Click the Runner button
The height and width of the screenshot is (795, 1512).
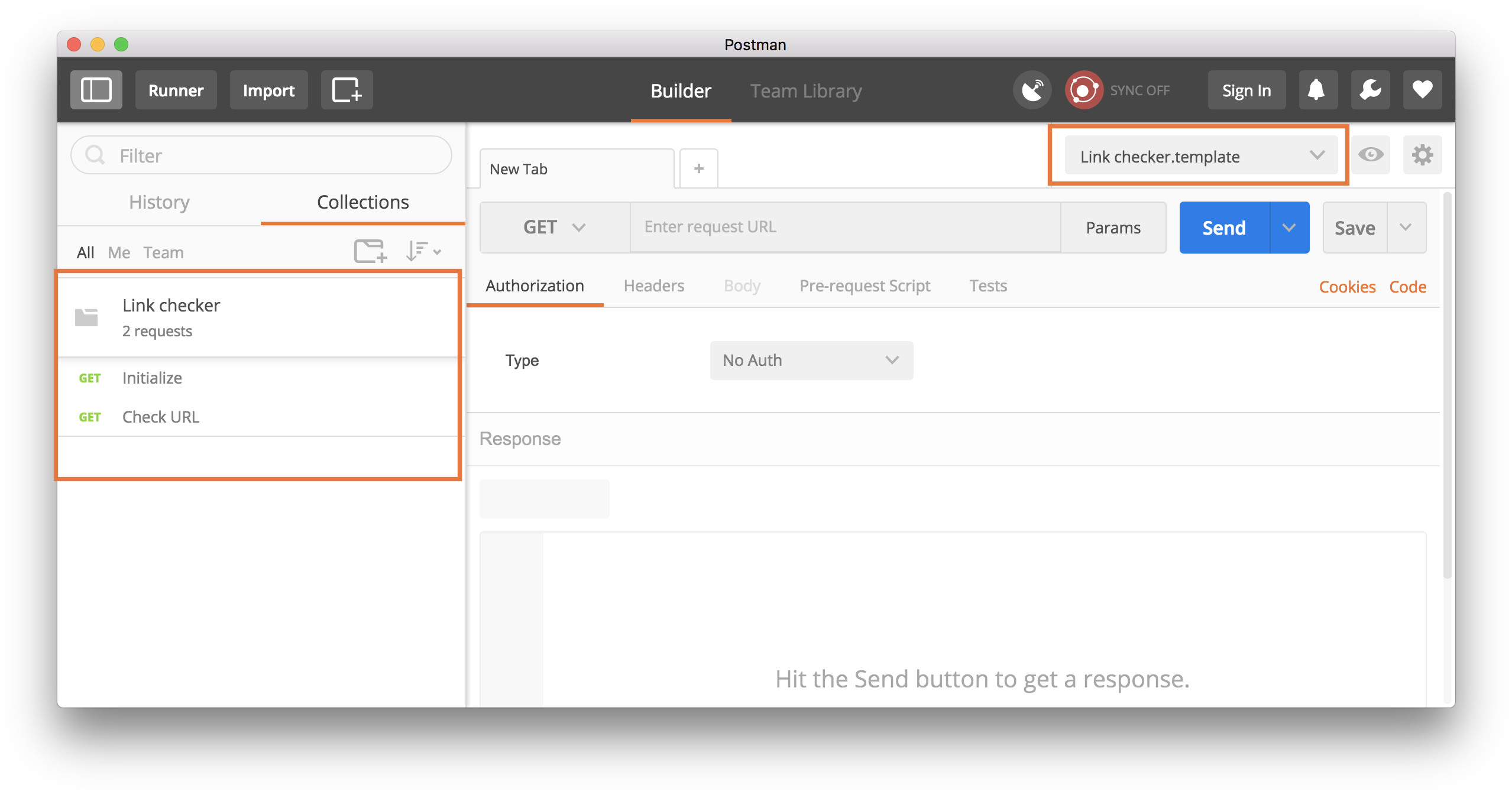(176, 90)
